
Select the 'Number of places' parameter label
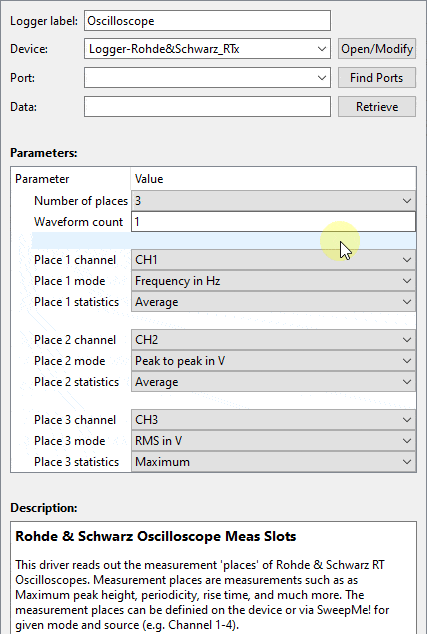[x=81, y=201]
